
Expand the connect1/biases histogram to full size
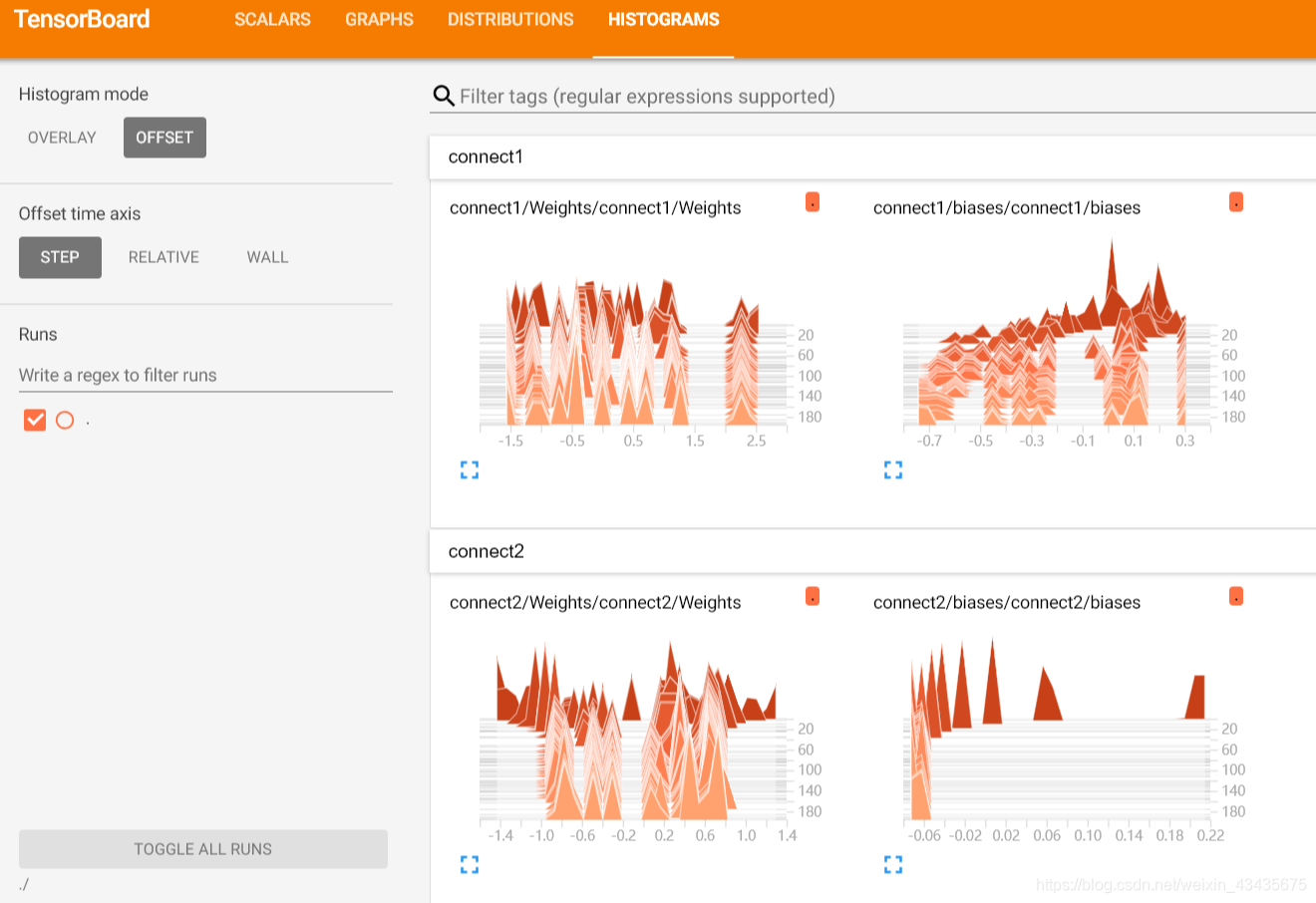(x=893, y=469)
